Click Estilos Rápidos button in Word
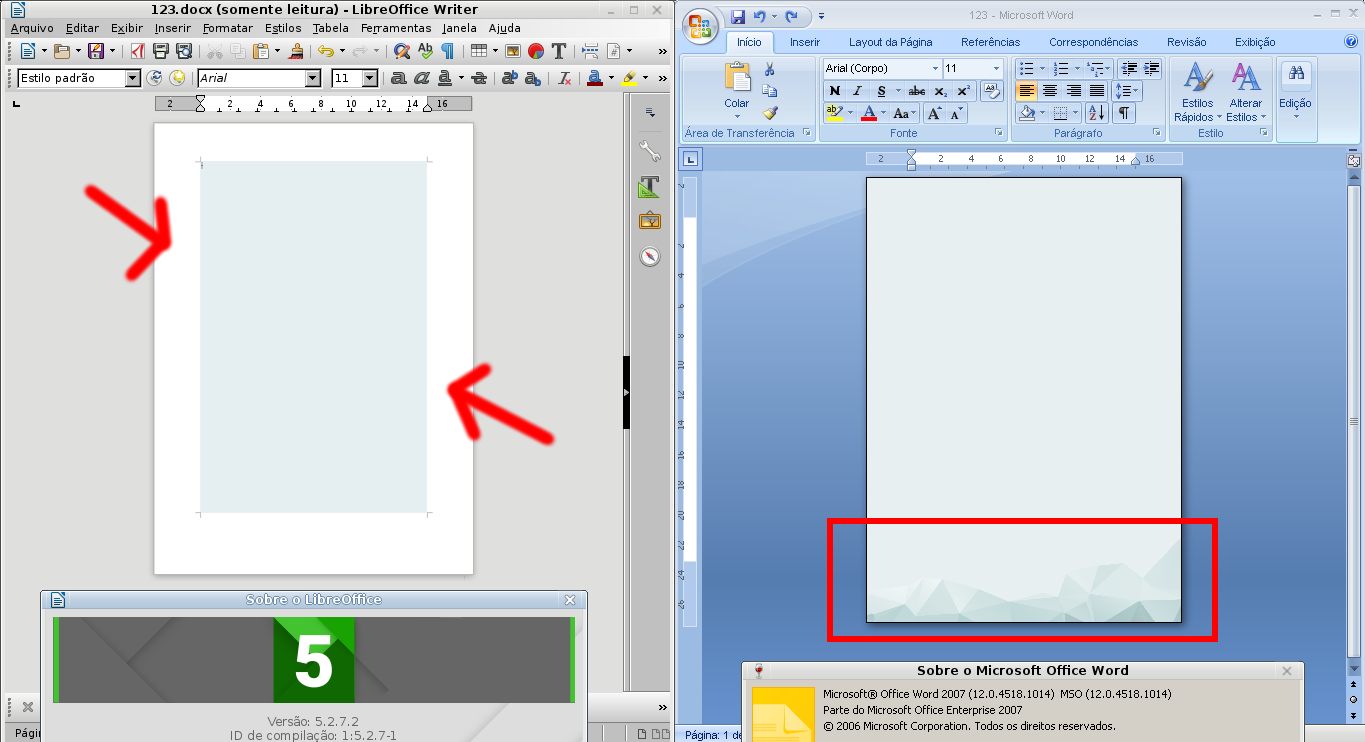1365x742 pixels. (x=1198, y=92)
